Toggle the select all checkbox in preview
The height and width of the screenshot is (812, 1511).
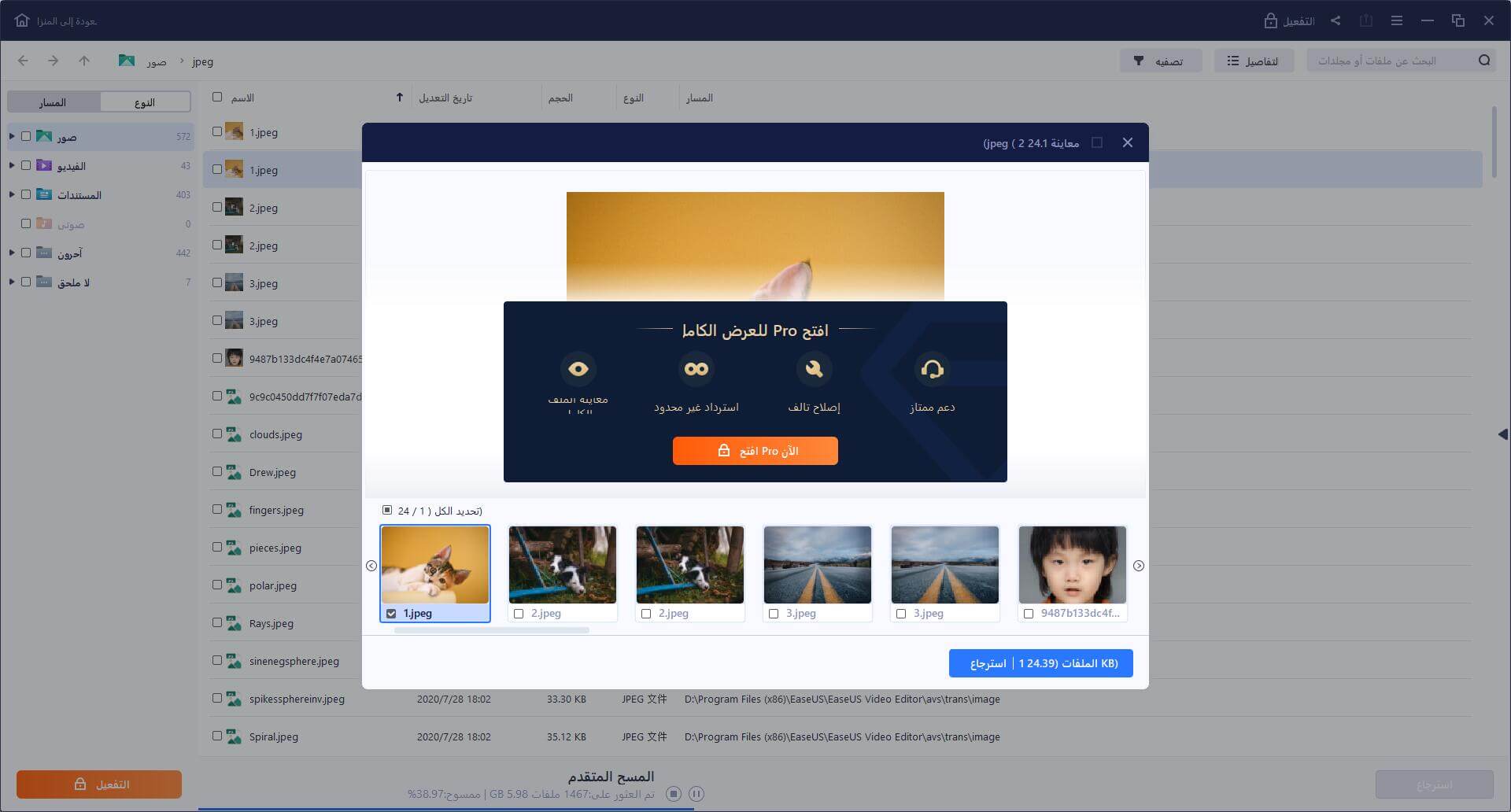tap(387, 511)
